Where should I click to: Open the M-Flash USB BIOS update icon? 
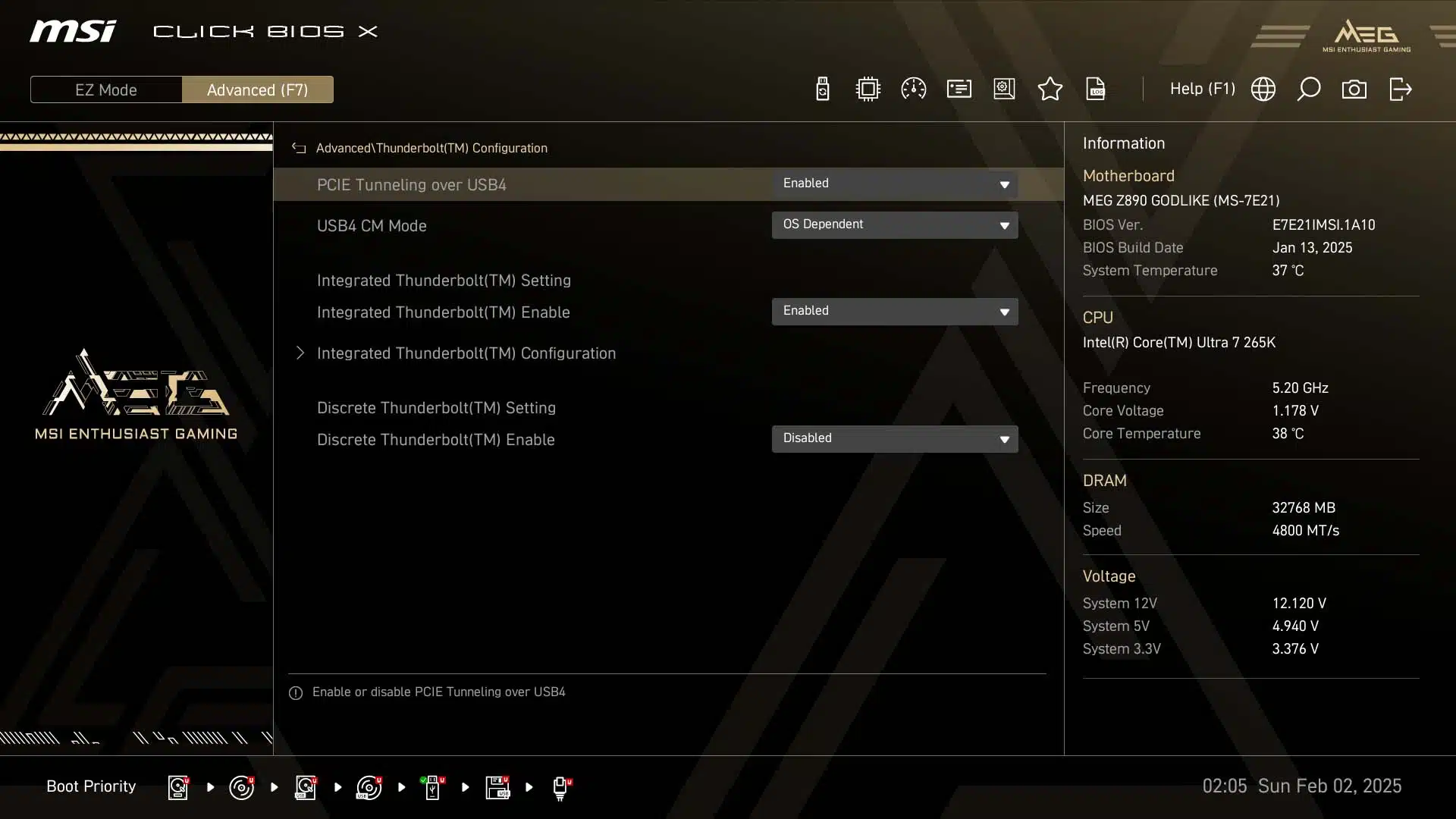pyautogui.click(x=822, y=89)
